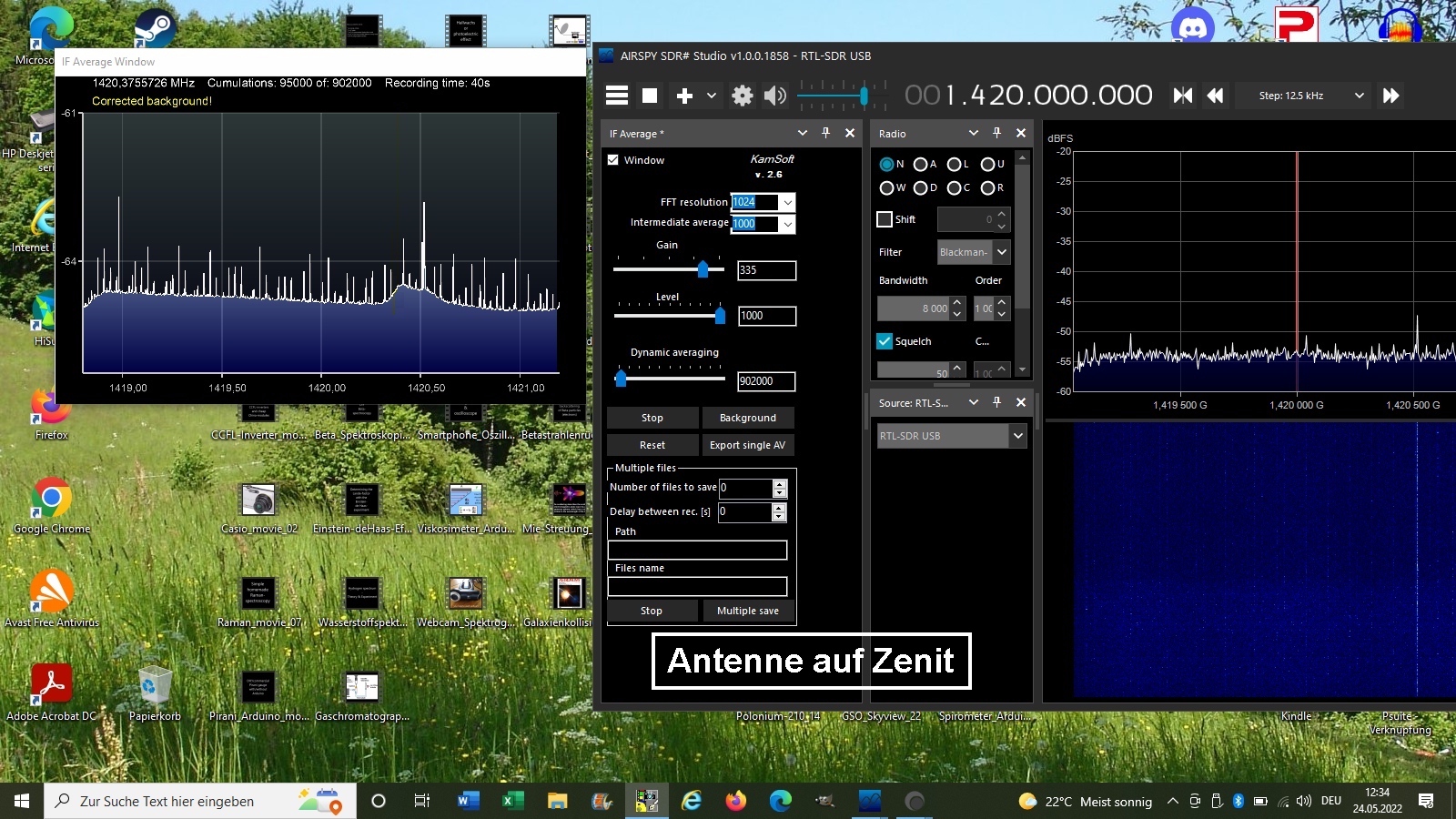Click the Stop button above Reset
This screenshot has height=819, width=1456.
(652, 418)
